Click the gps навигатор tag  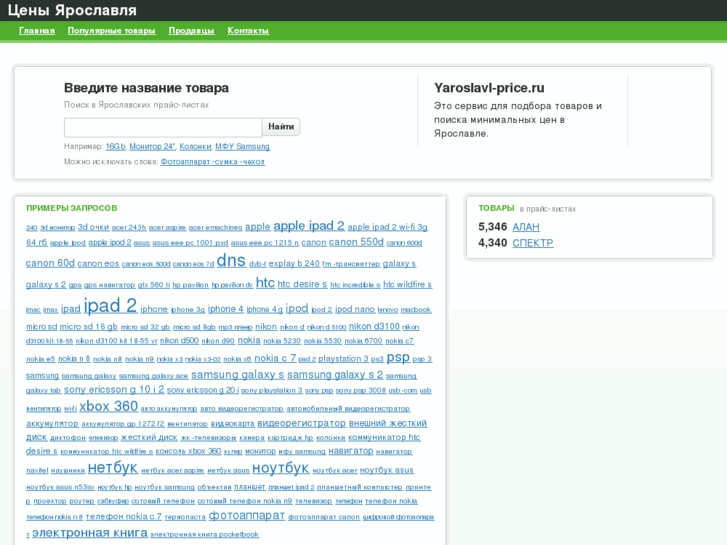[109, 285]
